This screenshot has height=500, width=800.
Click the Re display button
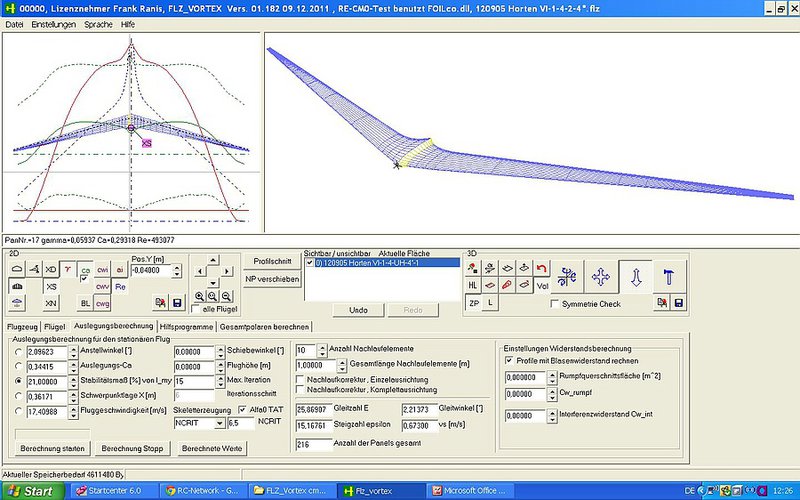tap(120, 286)
